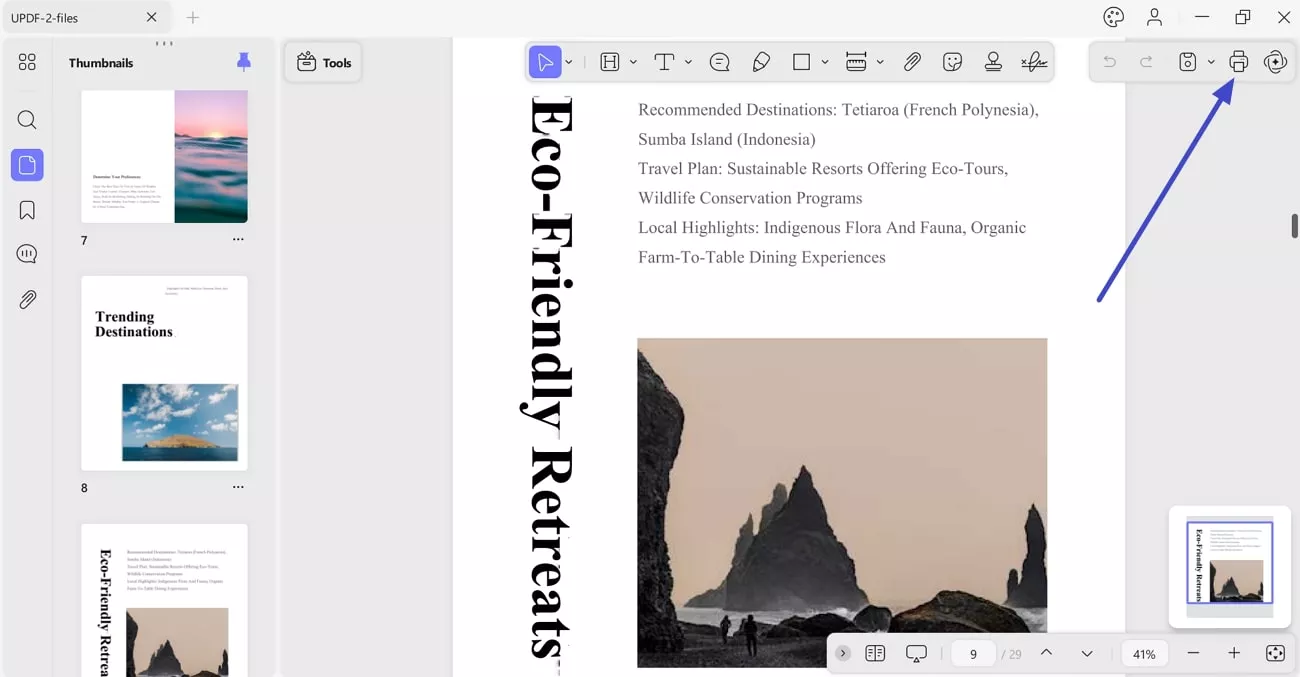Image resolution: width=1300 pixels, height=677 pixels.
Task: Attach a file with paperclip tool
Action: pyautogui.click(x=912, y=62)
